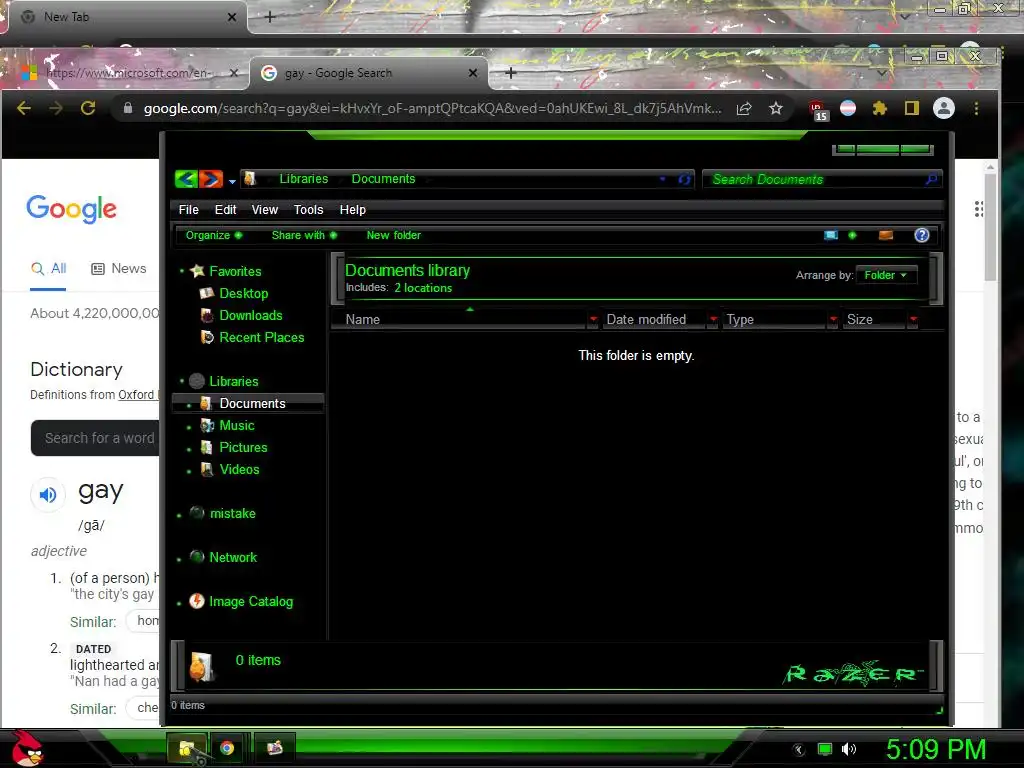The width and height of the screenshot is (1024, 768).
Task: Sort by Type column header
Action: (x=774, y=319)
